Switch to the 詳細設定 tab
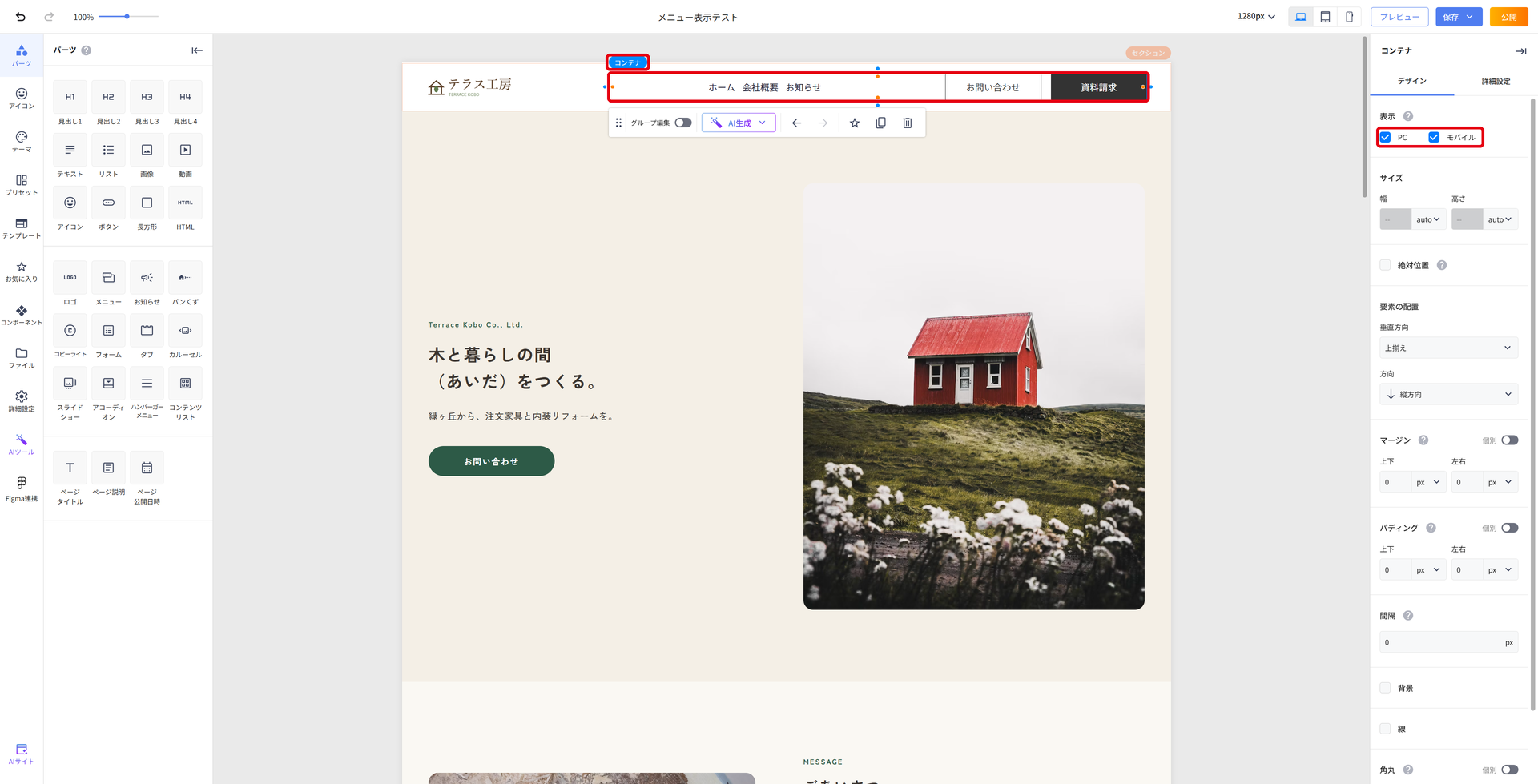The height and width of the screenshot is (784, 1538). pos(1495,81)
